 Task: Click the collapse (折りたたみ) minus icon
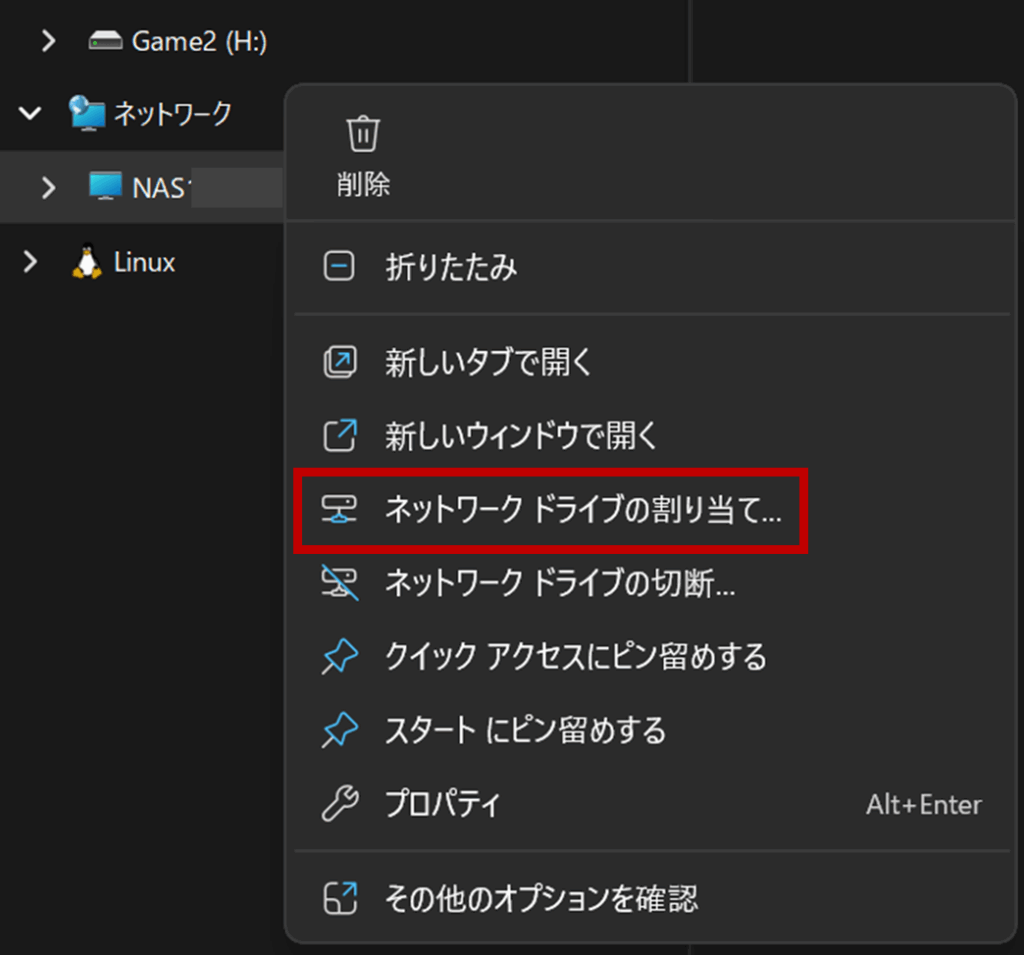point(340,267)
